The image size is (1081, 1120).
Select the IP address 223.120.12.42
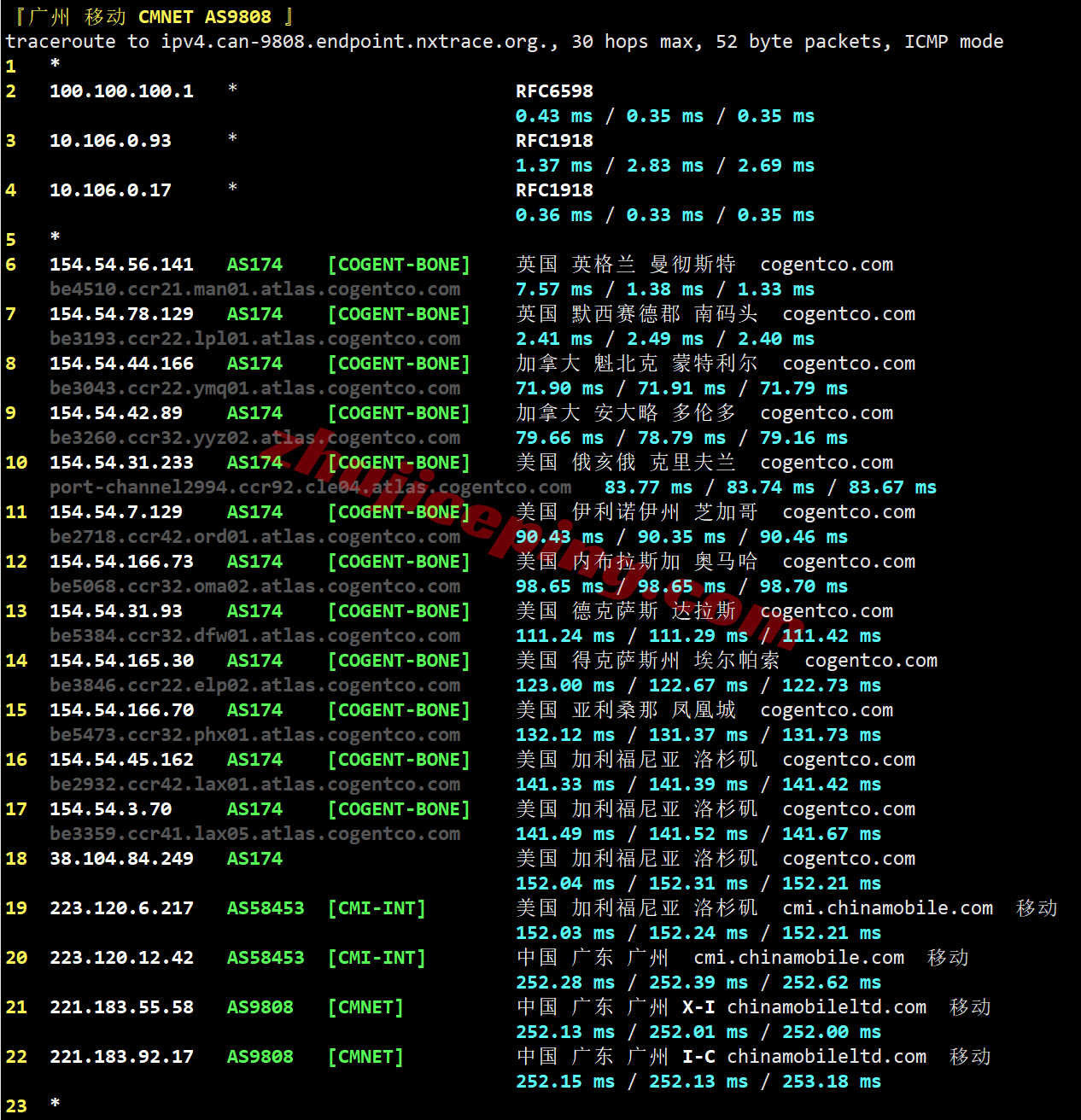click(121, 958)
